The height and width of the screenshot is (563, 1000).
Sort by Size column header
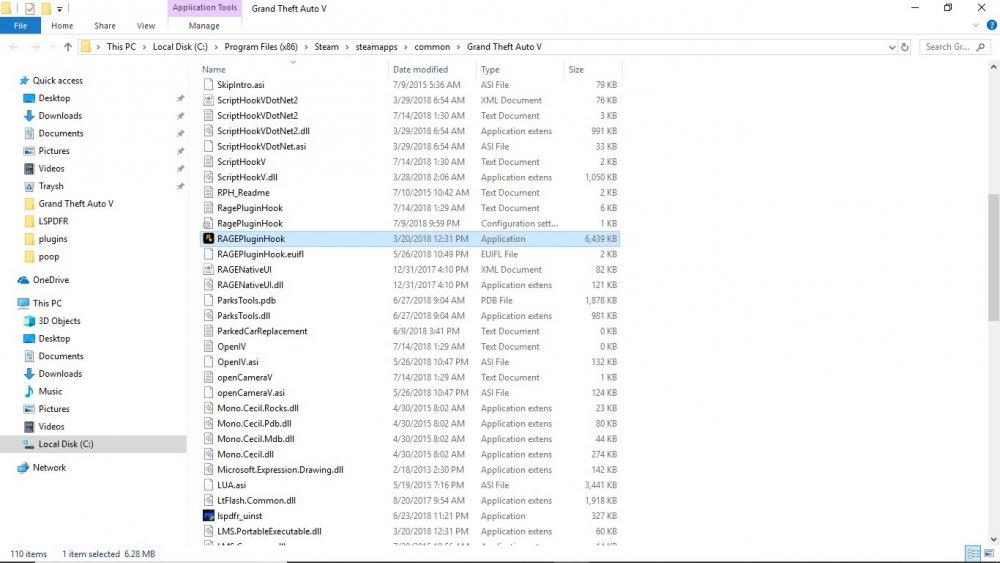(x=592, y=69)
